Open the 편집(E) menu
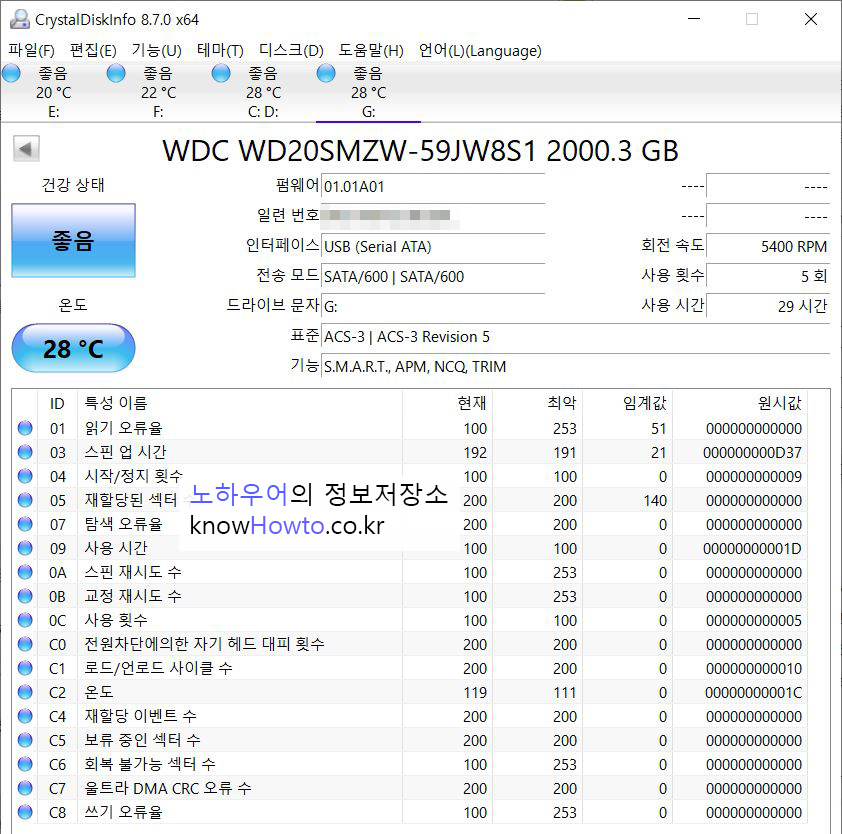Viewport: 842px width, 834px height. 93,50
